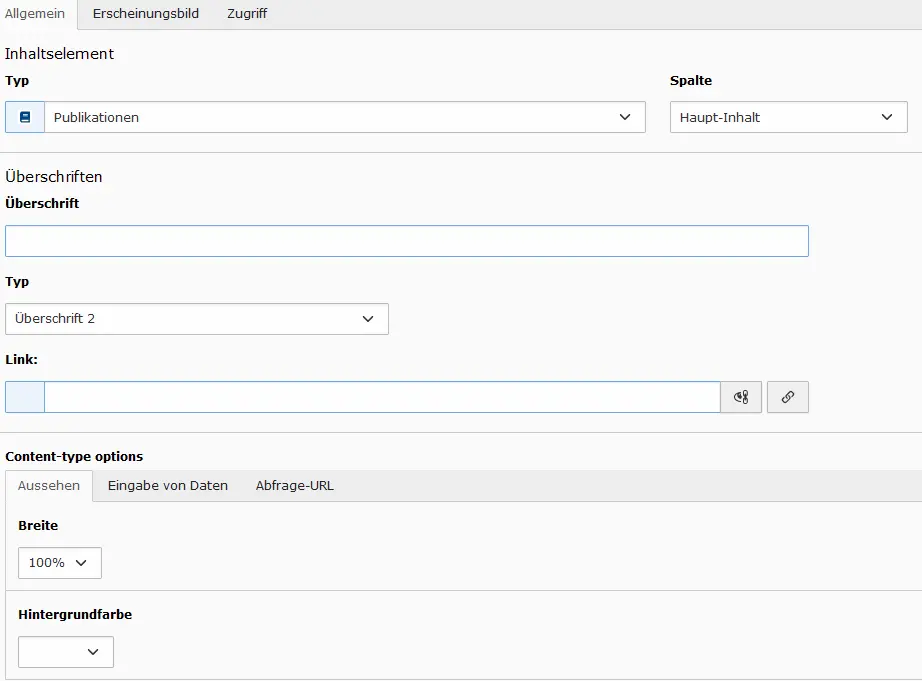Open the Abfrage-URL tab
Viewport: 922px width, 681px height.
pyautogui.click(x=295, y=486)
